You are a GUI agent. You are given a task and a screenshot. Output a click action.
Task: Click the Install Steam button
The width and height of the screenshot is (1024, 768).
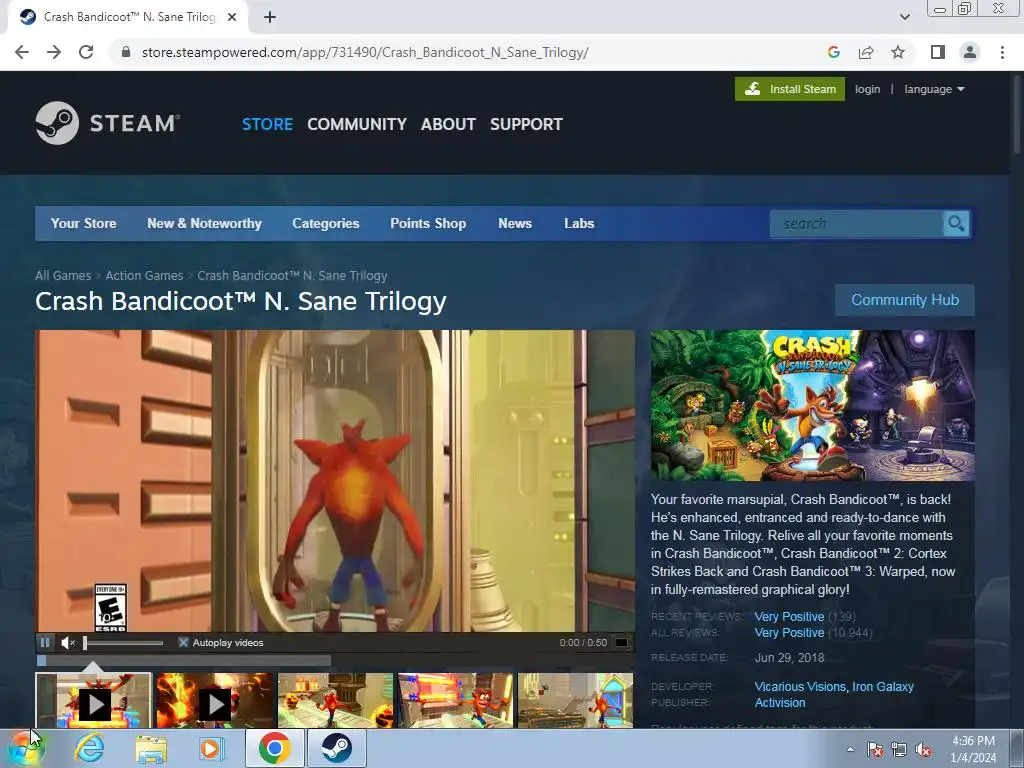tap(790, 89)
